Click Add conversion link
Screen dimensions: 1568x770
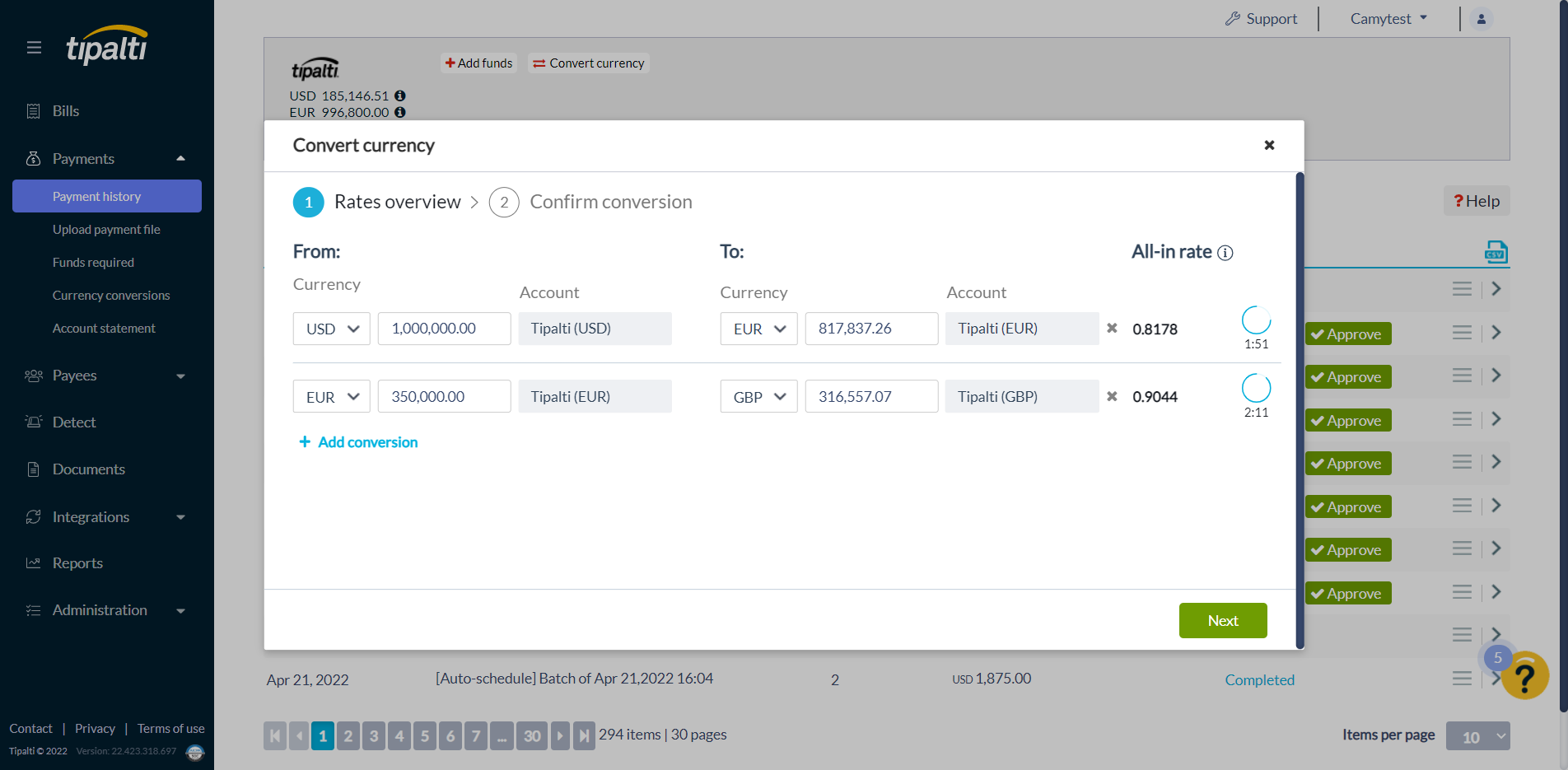pyautogui.click(x=358, y=442)
